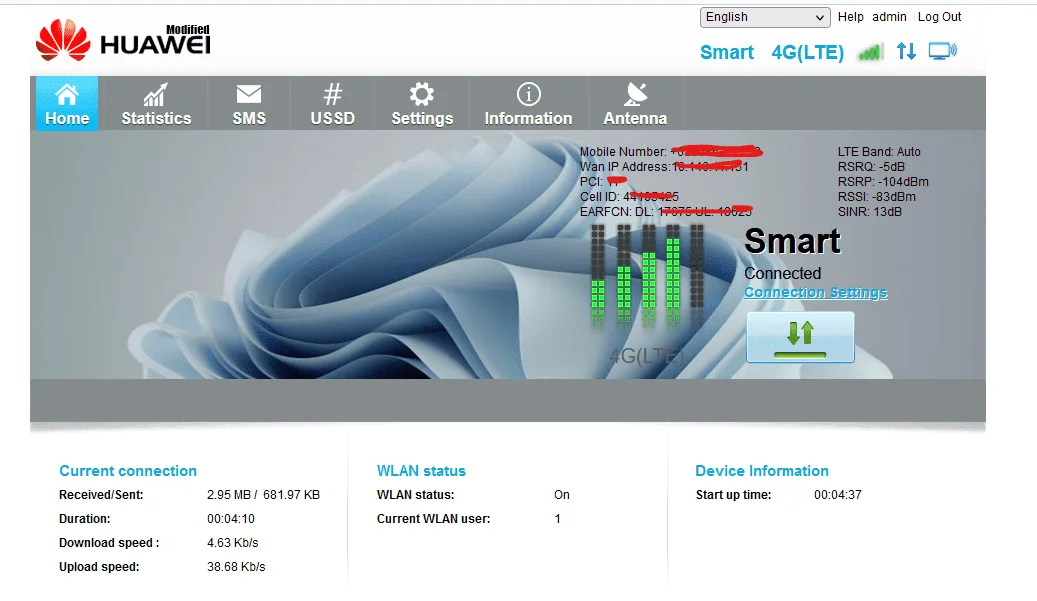Select the SINR: 13dB value
Image resolution: width=1037 pixels, height=601 pixels.
pos(870,212)
